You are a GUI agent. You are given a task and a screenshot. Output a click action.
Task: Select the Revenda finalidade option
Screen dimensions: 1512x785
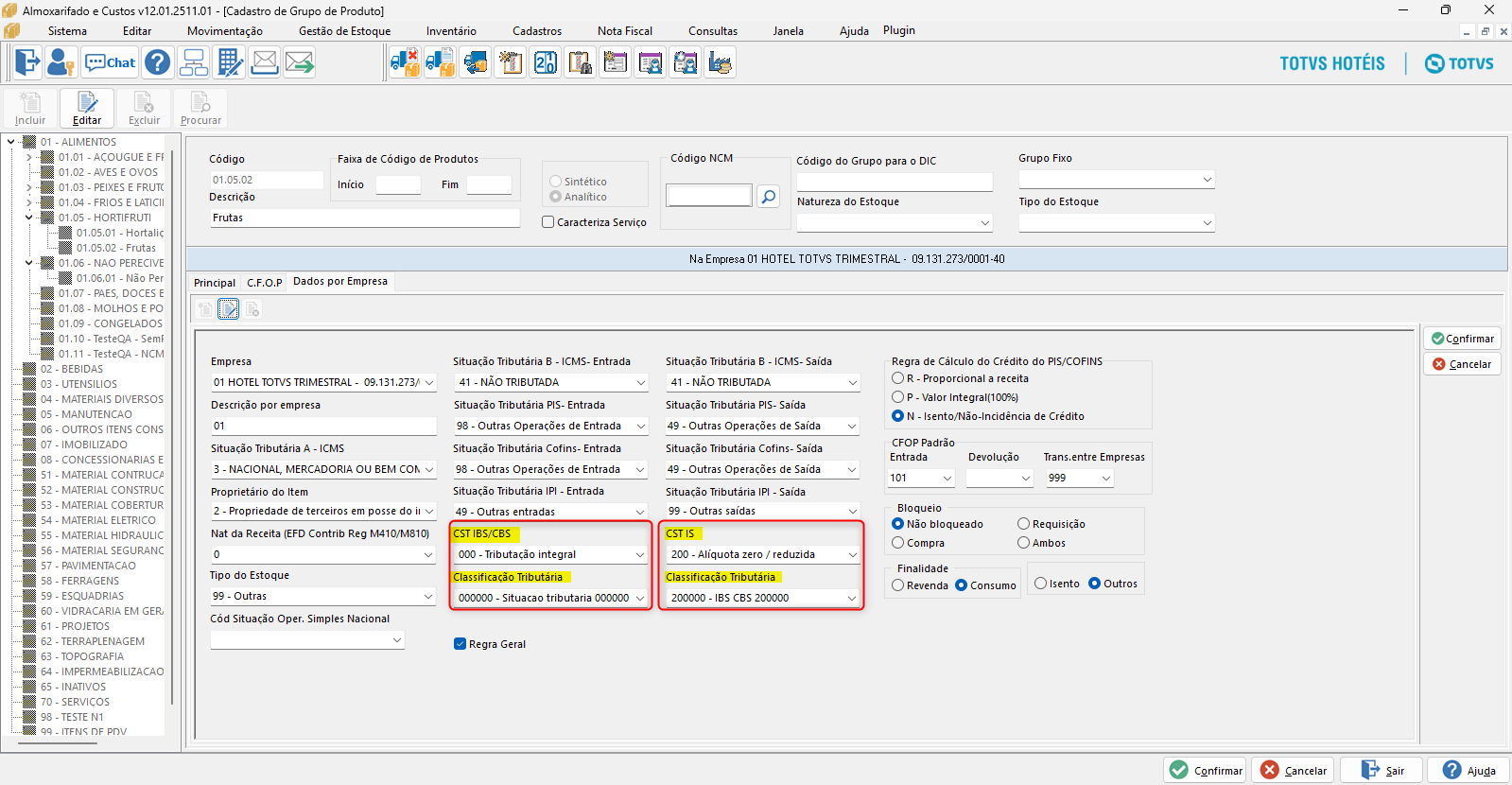(897, 585)
